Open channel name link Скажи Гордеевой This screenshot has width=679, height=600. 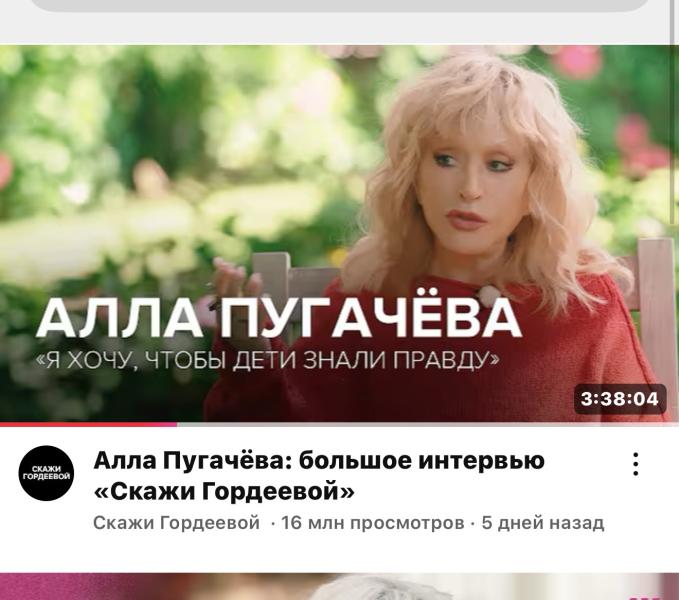176,523
